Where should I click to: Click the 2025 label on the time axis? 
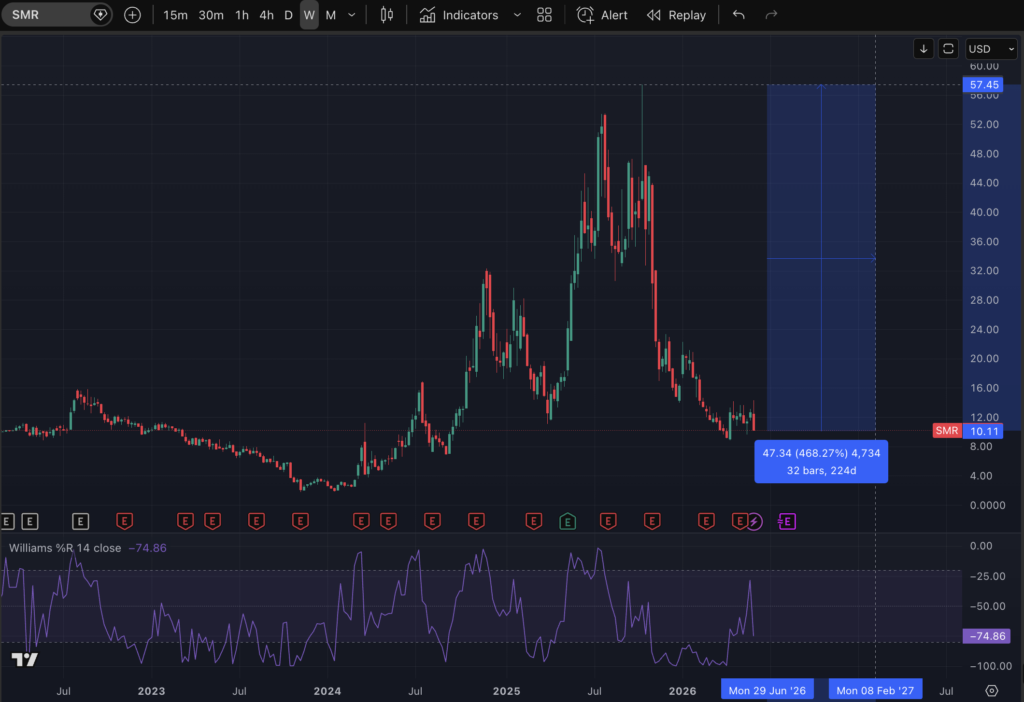click(506, 691)
